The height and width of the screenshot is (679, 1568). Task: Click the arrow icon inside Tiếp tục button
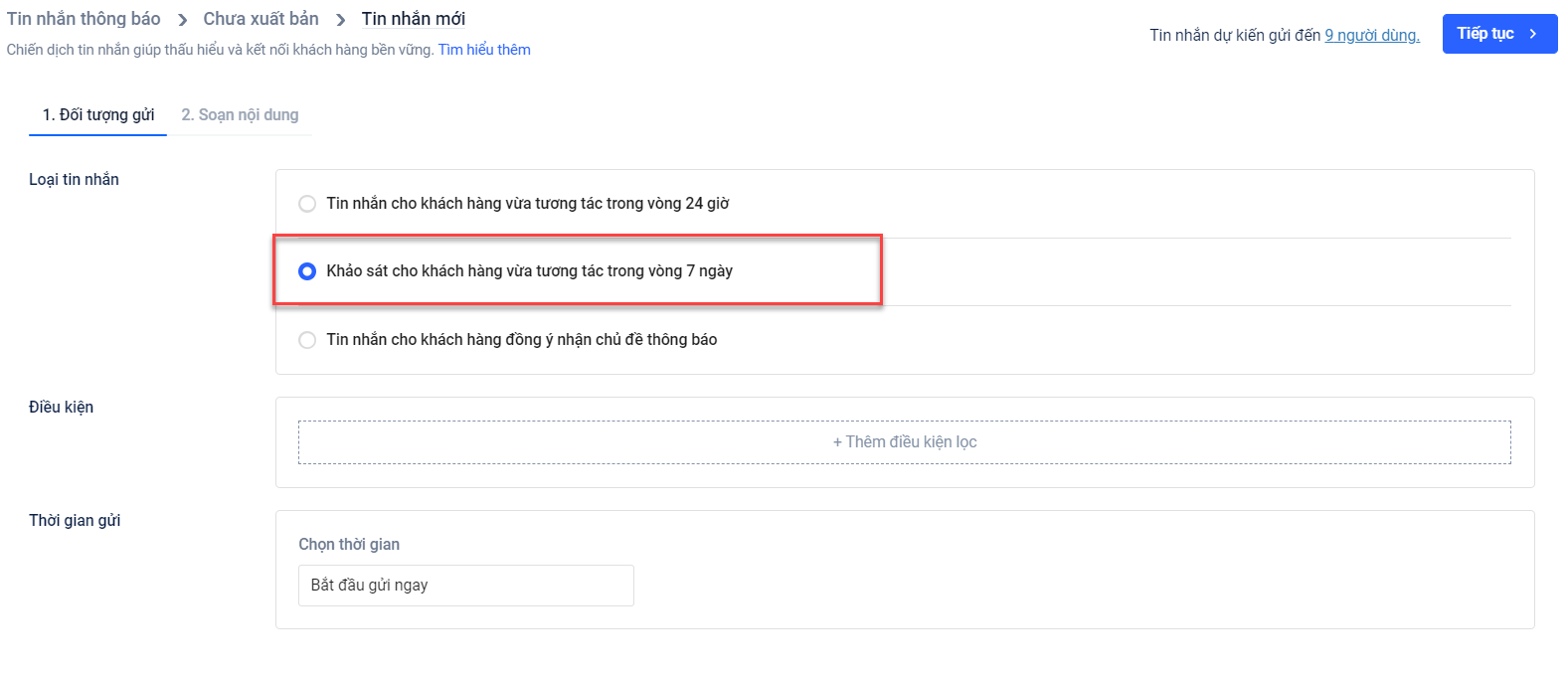tap(1533, 34)
